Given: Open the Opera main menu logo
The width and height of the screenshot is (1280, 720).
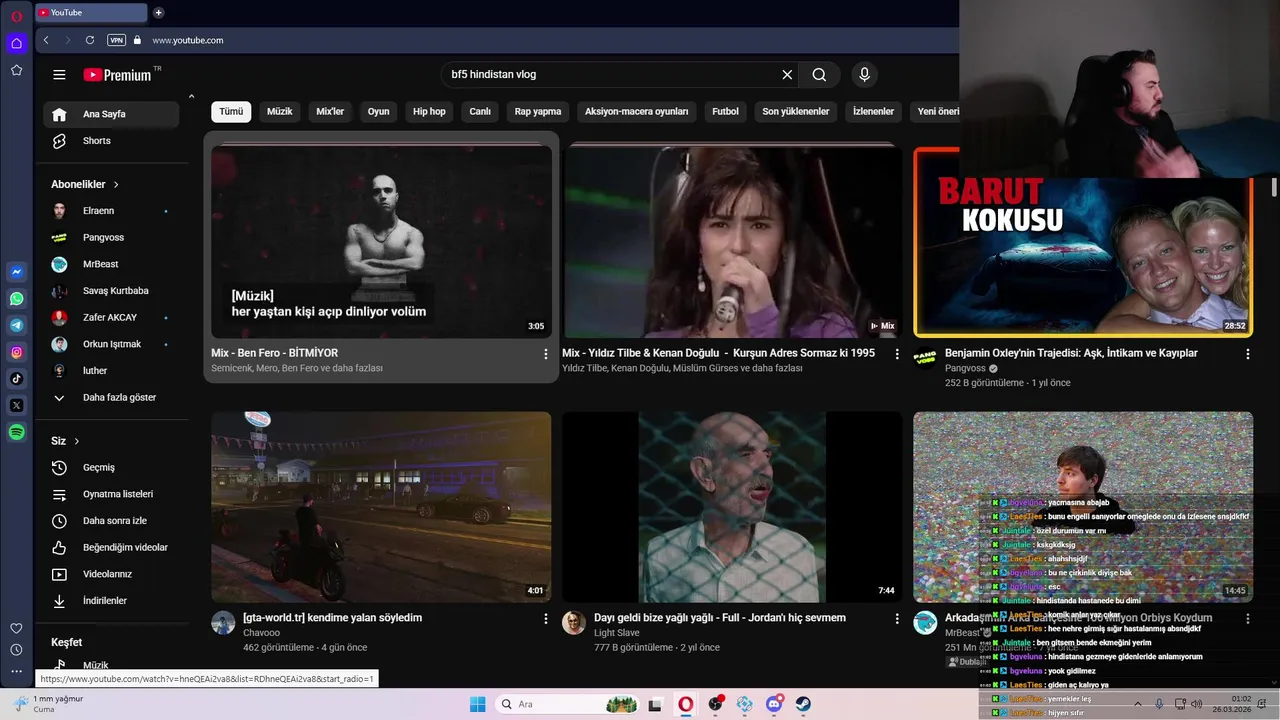Looking at the screenshot, I should click(16, 16).
